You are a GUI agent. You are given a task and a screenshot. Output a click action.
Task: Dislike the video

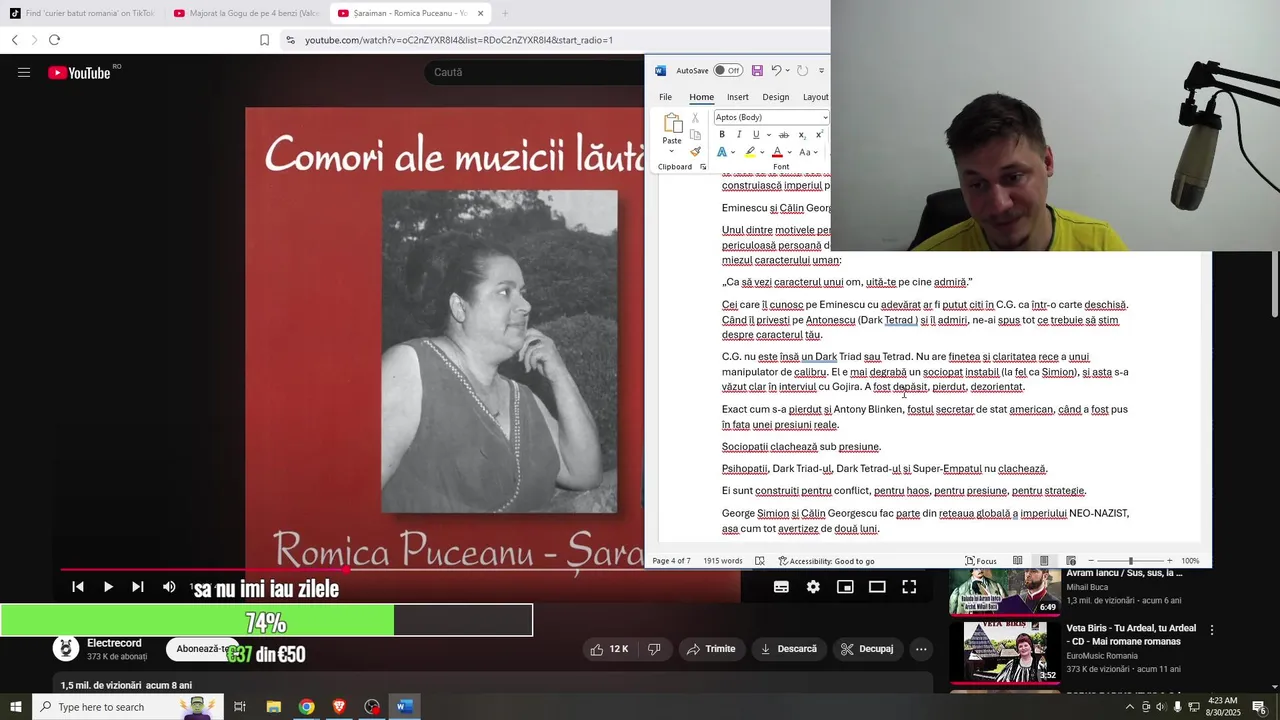(x=654, y=649)
